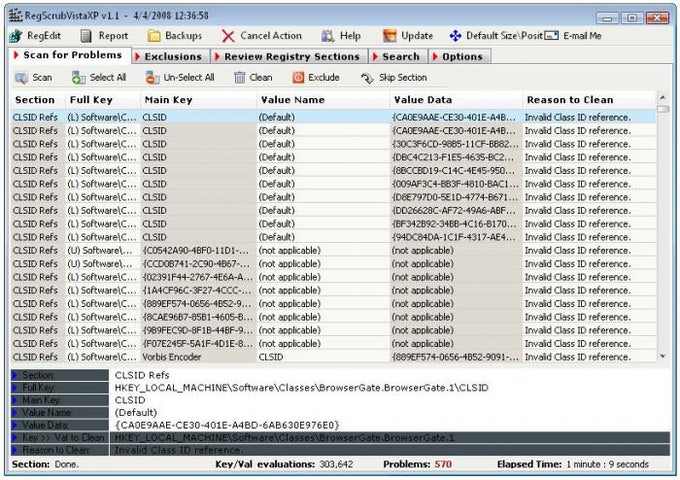Open the Backups folder icon
This screenshot has height=480, width=680.
(x=154, y=36)
